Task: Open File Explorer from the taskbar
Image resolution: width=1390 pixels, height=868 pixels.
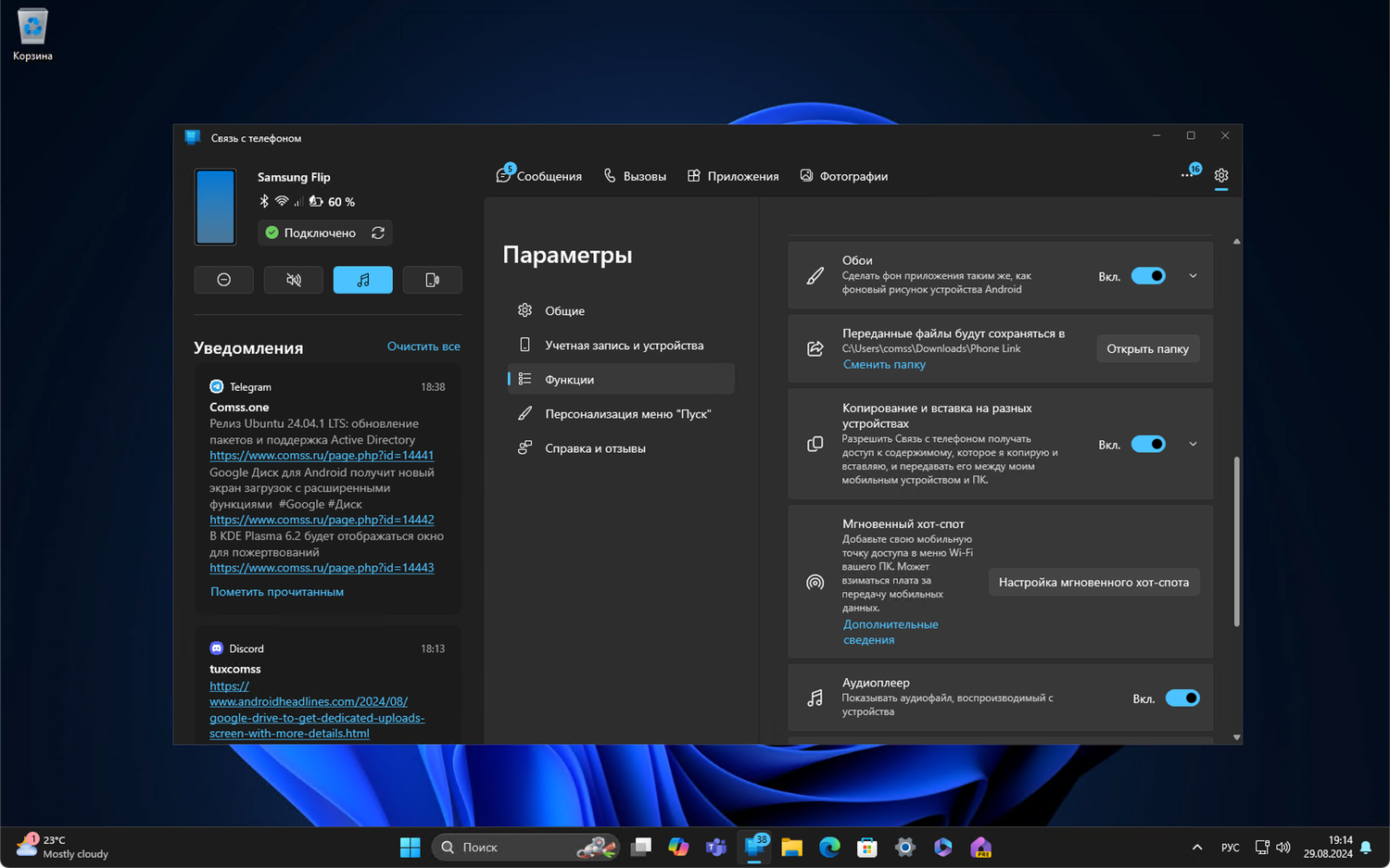Action: pyautogui.click(x=791, y=847)
